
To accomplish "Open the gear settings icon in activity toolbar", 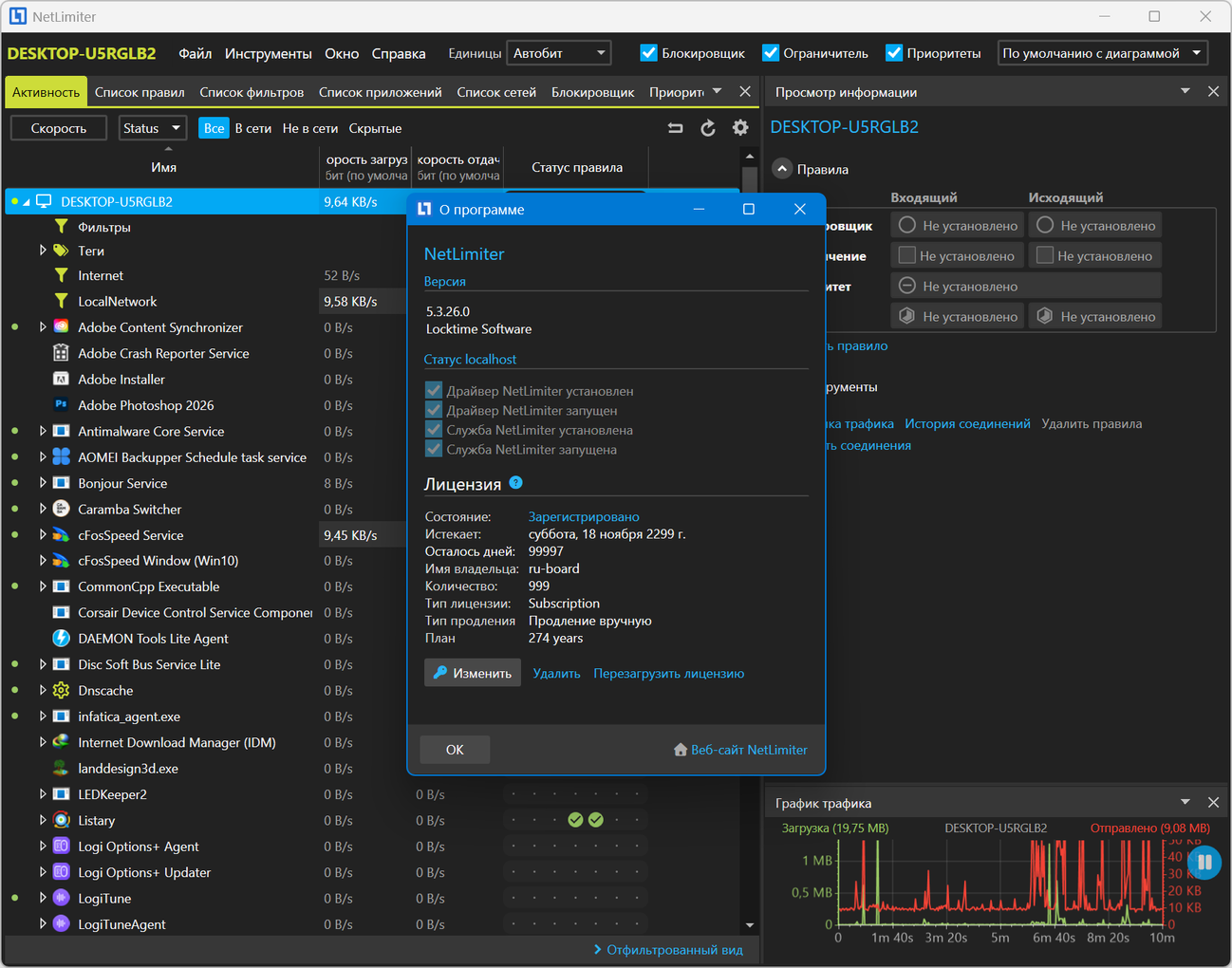I will [740, 128].
